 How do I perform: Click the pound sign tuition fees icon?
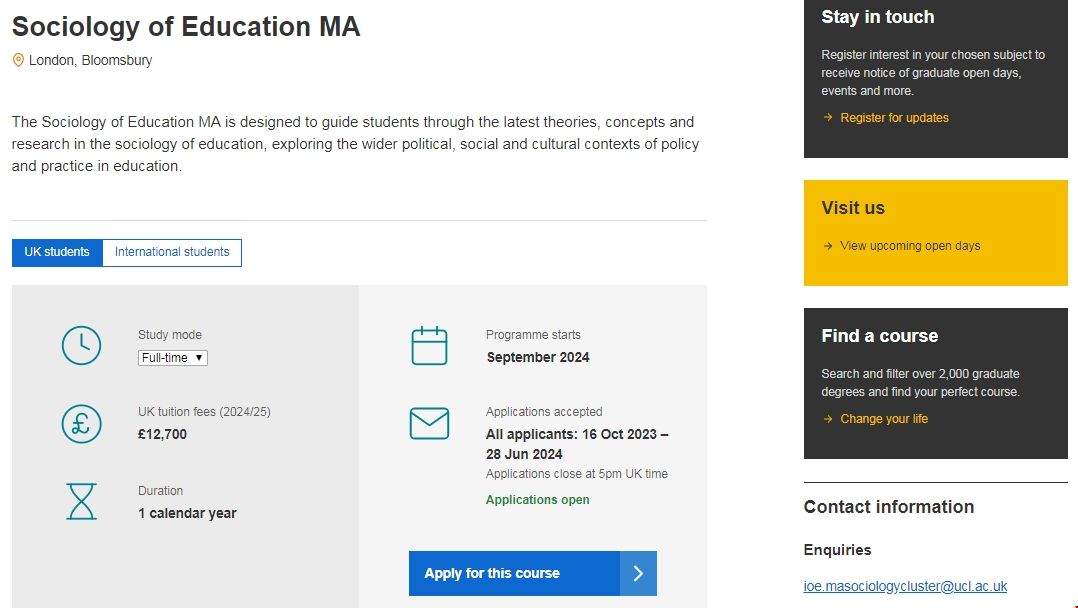[81, 423]
